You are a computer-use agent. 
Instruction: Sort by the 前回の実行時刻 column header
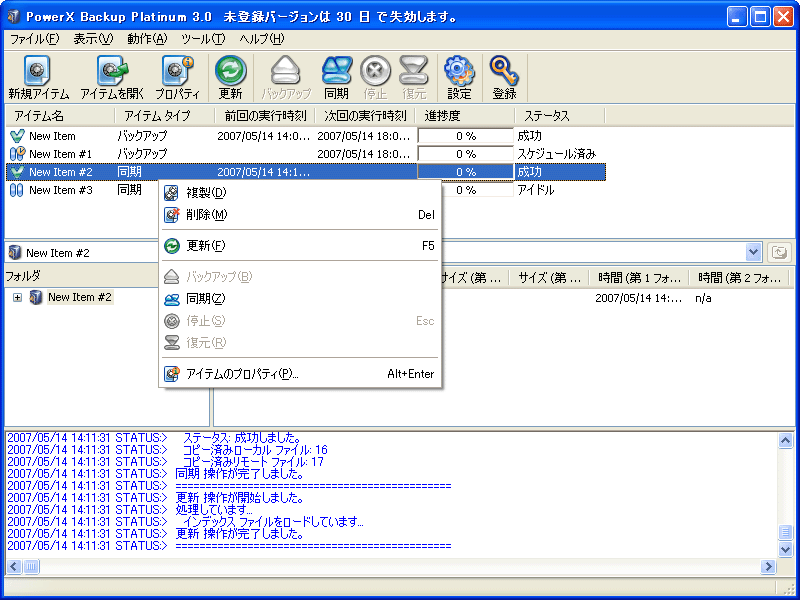pos(265,116)
